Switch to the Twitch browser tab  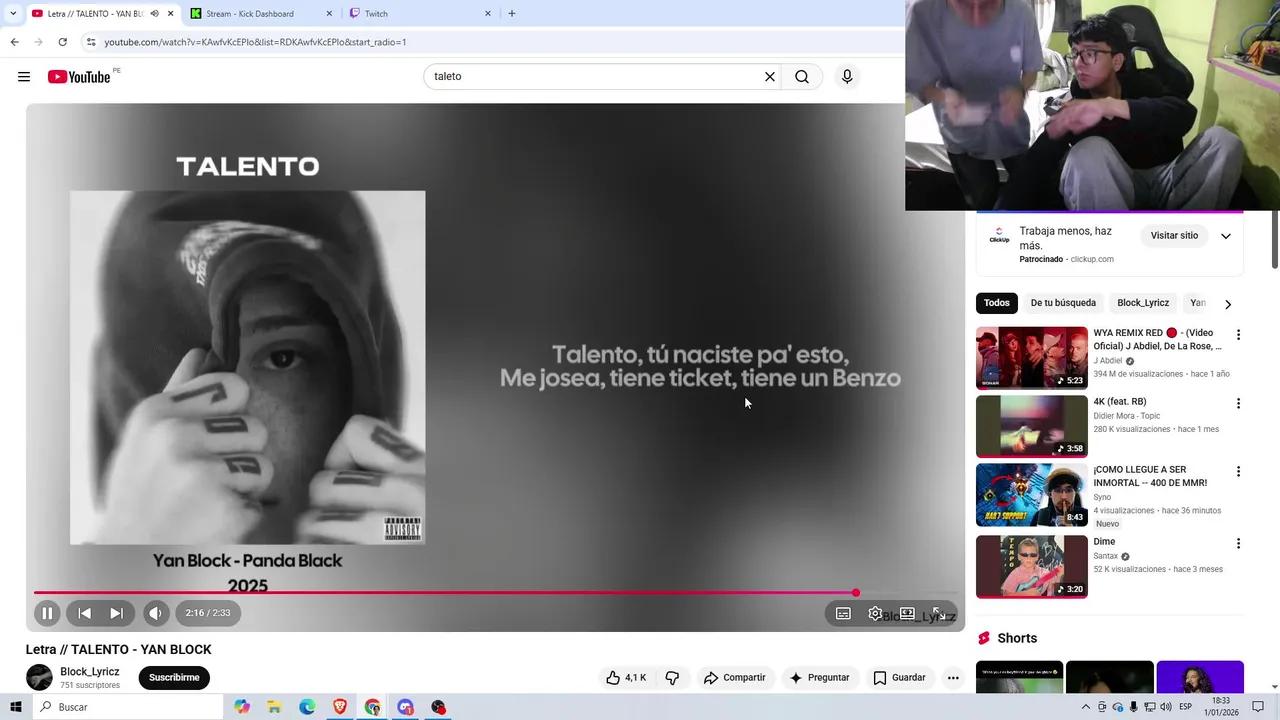coord(420,14)
